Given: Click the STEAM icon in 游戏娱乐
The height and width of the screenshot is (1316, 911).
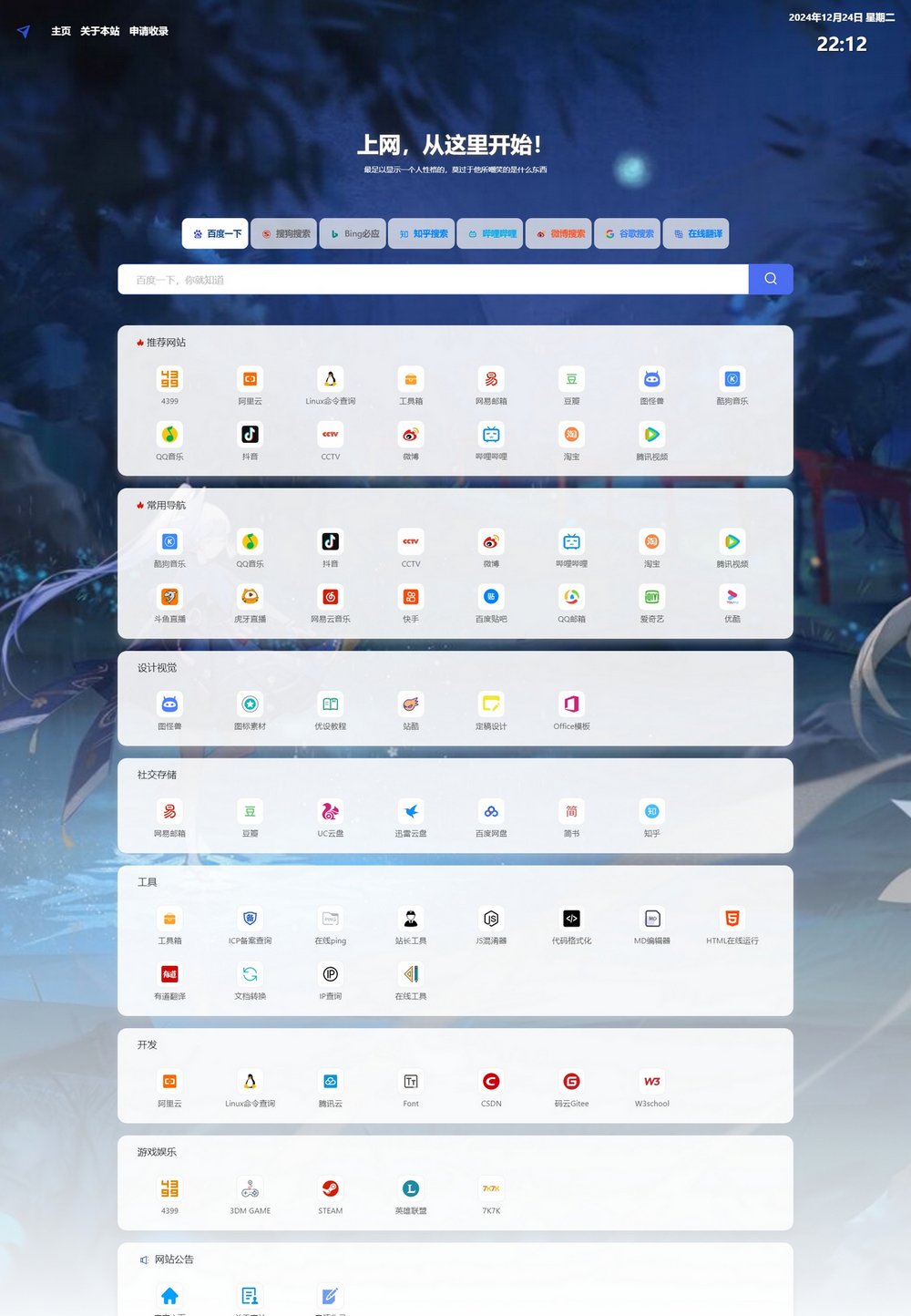Looking at the screenshot, I should coord(330,1188).
